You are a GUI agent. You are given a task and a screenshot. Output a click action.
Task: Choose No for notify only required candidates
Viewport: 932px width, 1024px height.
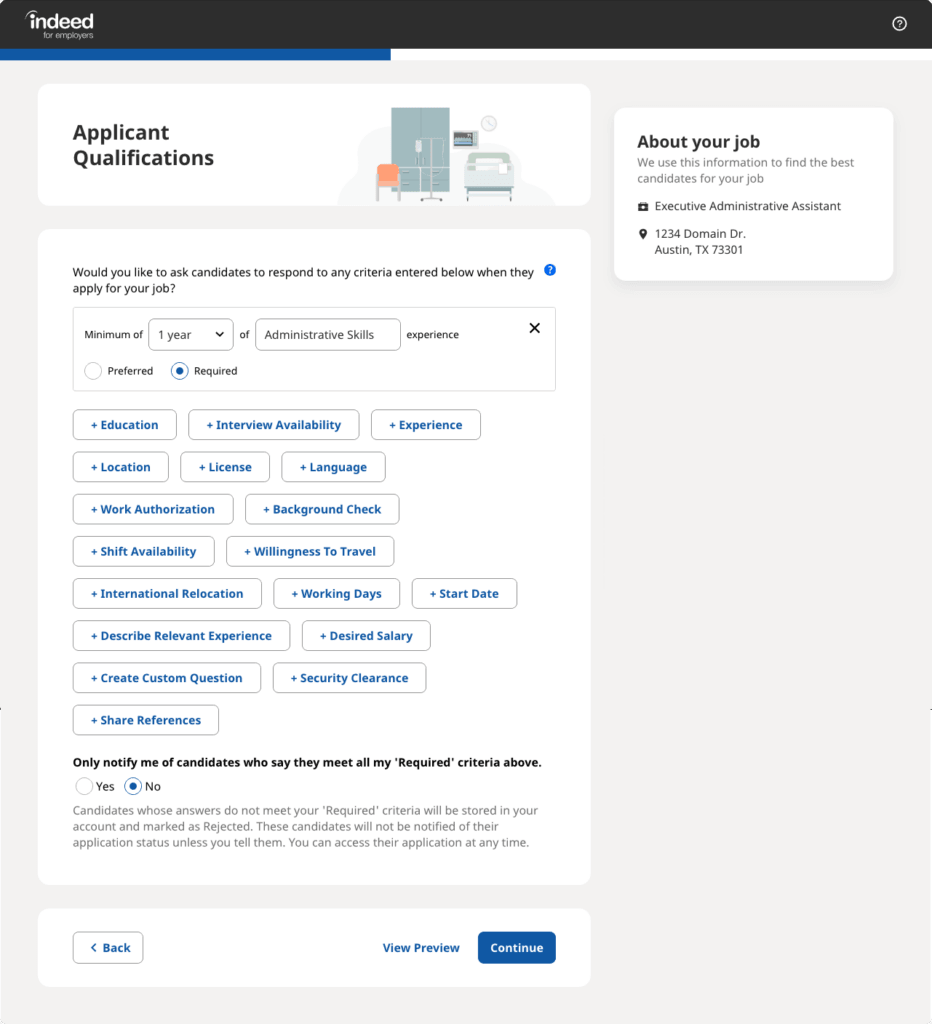[x=133, y=786]
